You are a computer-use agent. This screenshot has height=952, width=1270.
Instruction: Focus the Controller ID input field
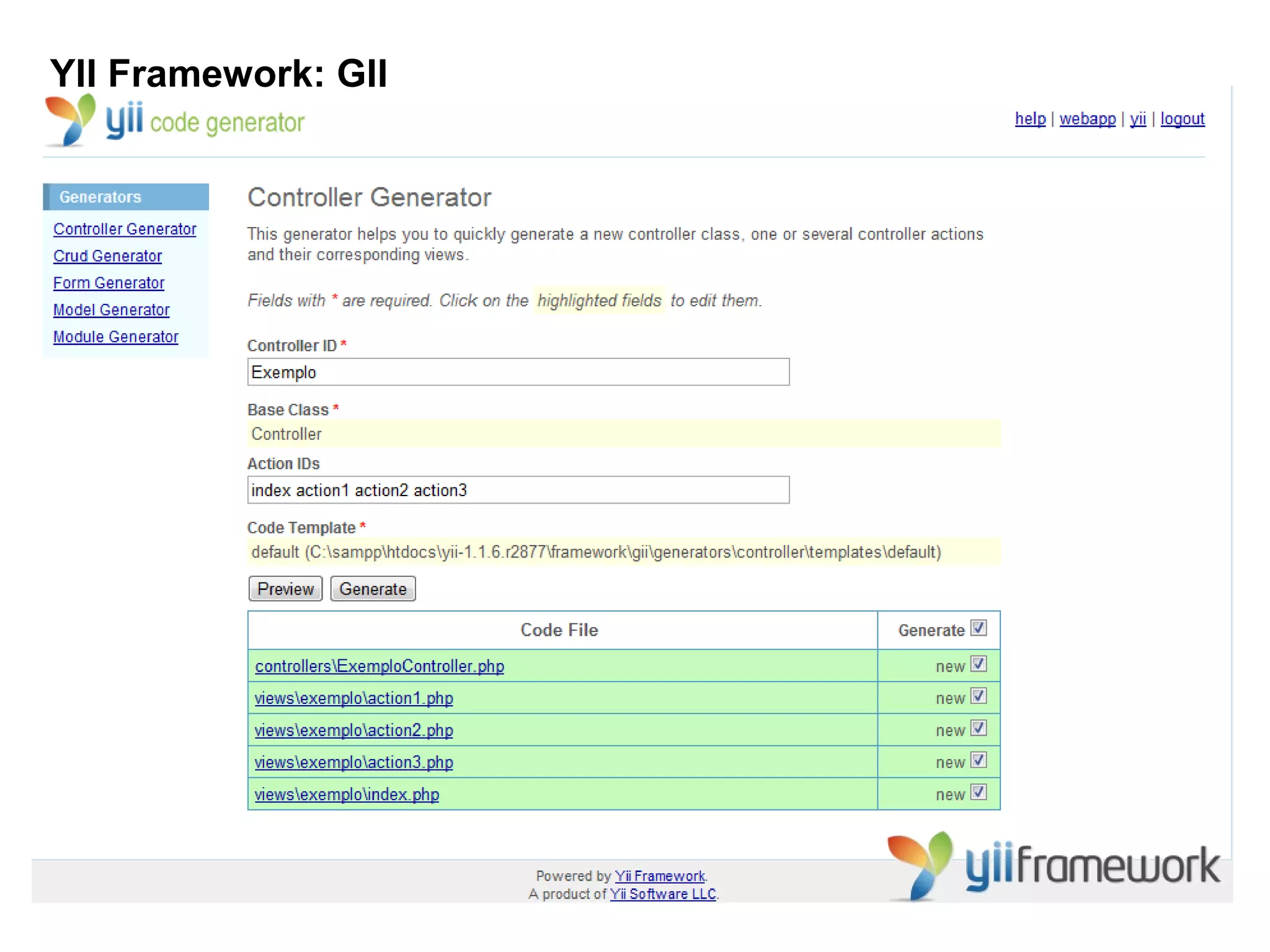click(x=518, y=372)
